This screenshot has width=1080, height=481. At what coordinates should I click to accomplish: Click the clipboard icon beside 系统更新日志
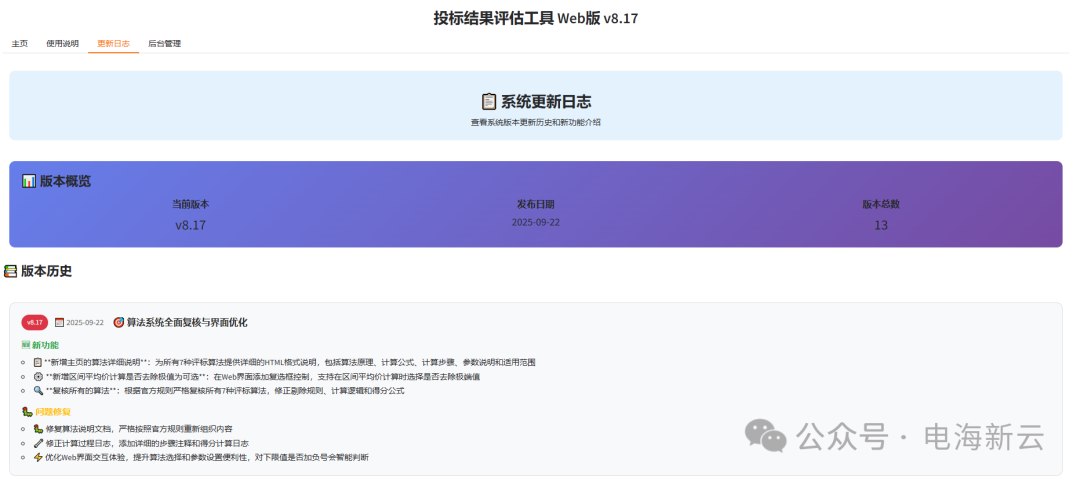point(489,101)
